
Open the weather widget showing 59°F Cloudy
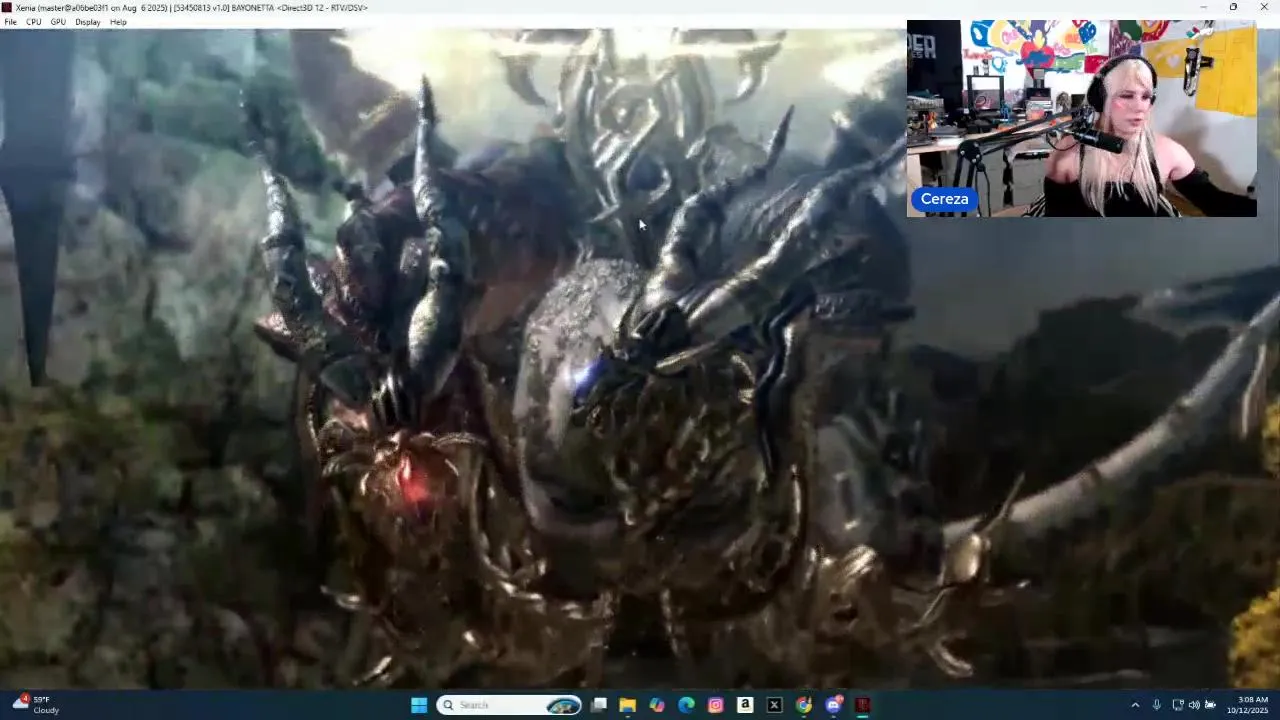point(36,705)
